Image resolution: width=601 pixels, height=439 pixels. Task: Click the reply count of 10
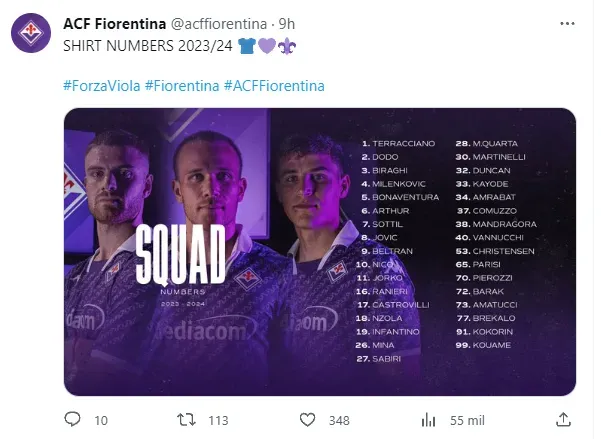(99, 420)
